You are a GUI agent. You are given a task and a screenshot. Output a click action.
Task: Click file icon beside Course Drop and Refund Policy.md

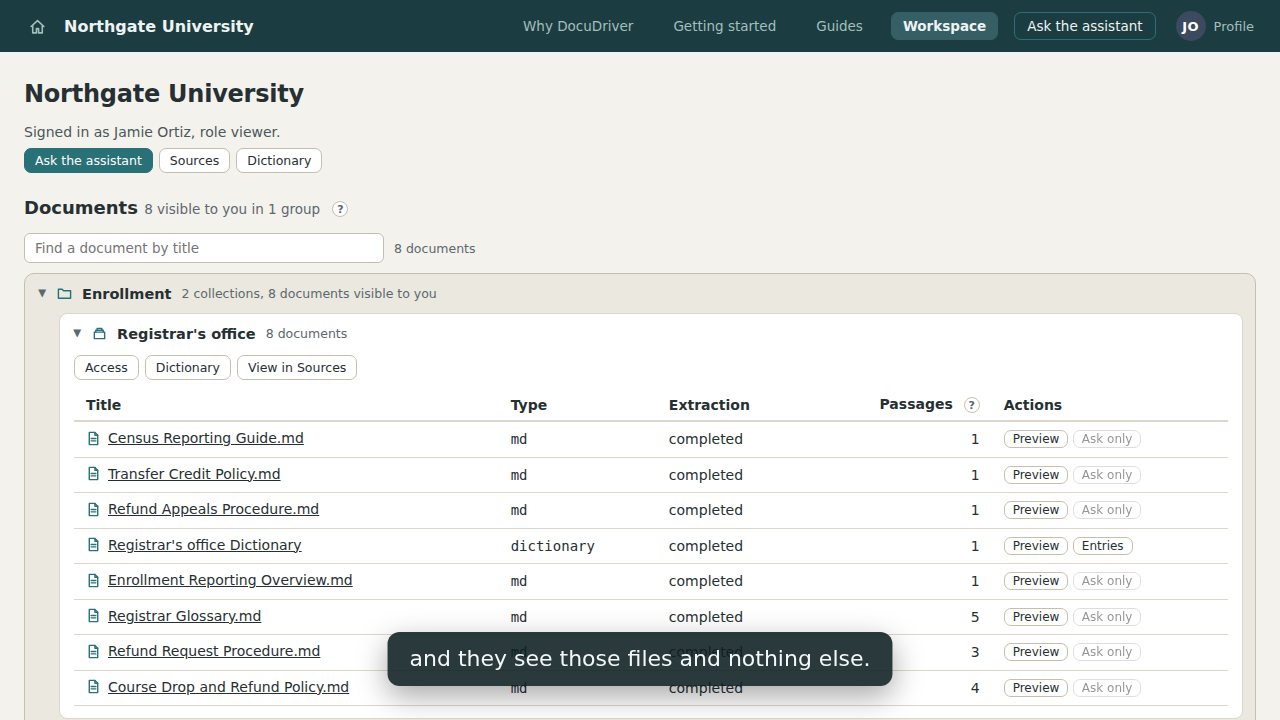tap(94, 687)
